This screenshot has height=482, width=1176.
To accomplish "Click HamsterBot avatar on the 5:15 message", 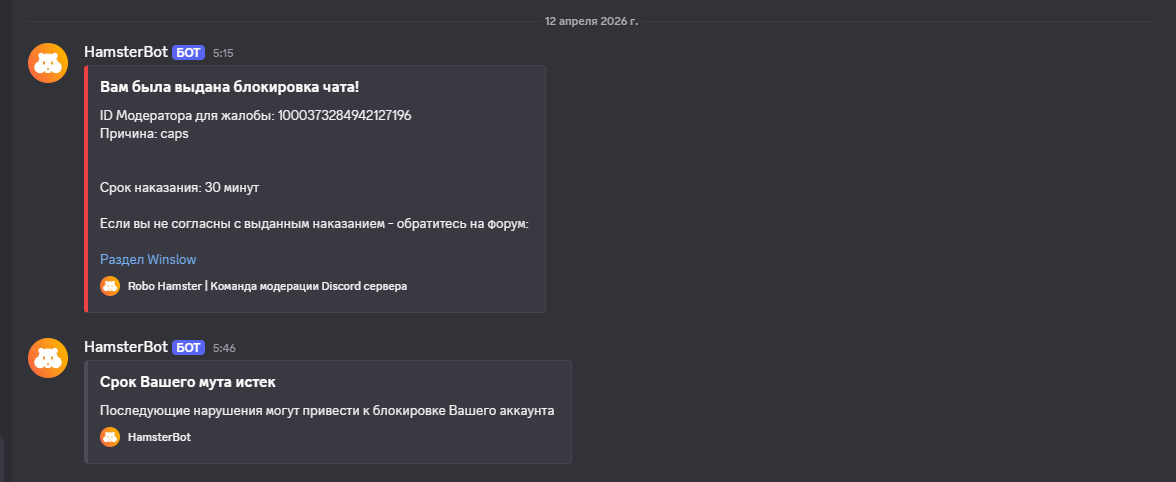I will pos(48,63).
